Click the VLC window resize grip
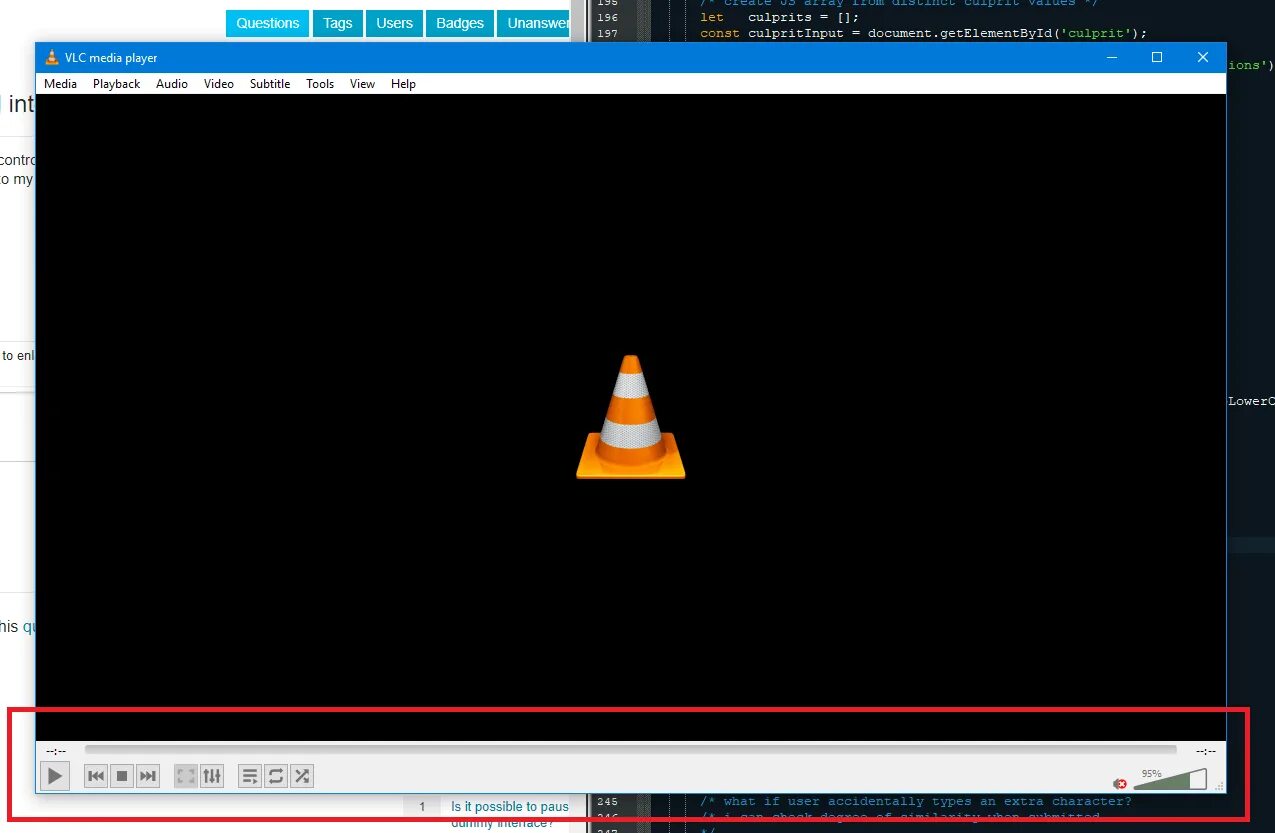This screenshot has height=833, width=1275. coord(1219,787)
